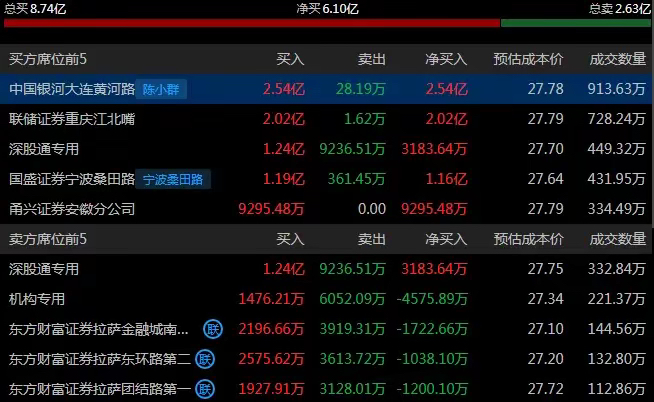Viewport: 654px width, 402px height.
Task: Click 净买 6.10亿 summary text
Action: [x=327, y=8]
